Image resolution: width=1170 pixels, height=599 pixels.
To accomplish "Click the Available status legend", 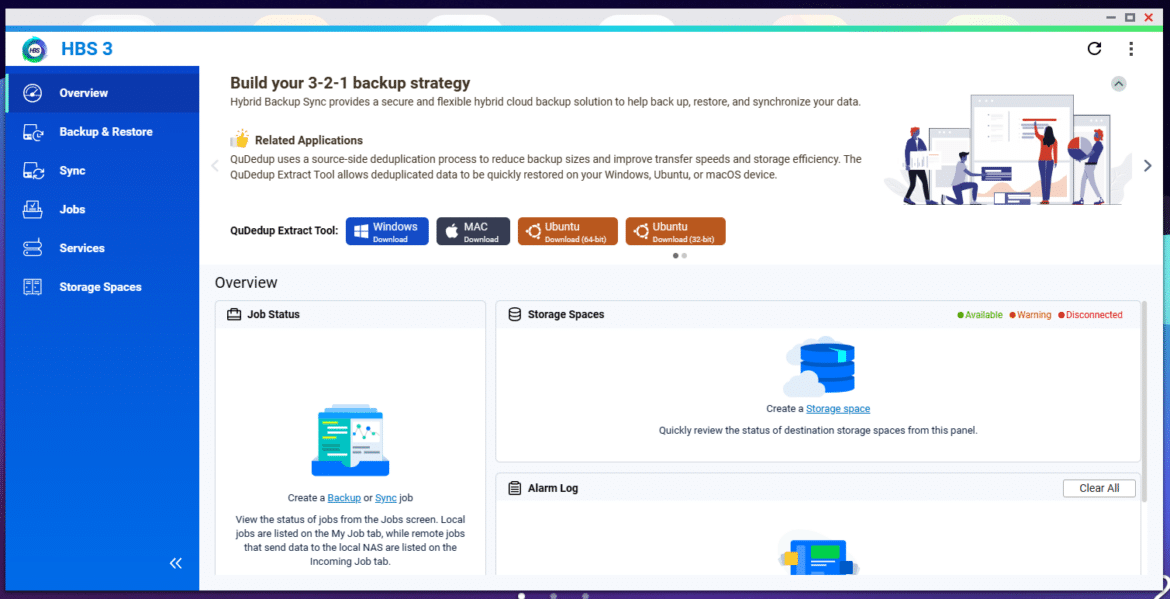I will (980, 315).
